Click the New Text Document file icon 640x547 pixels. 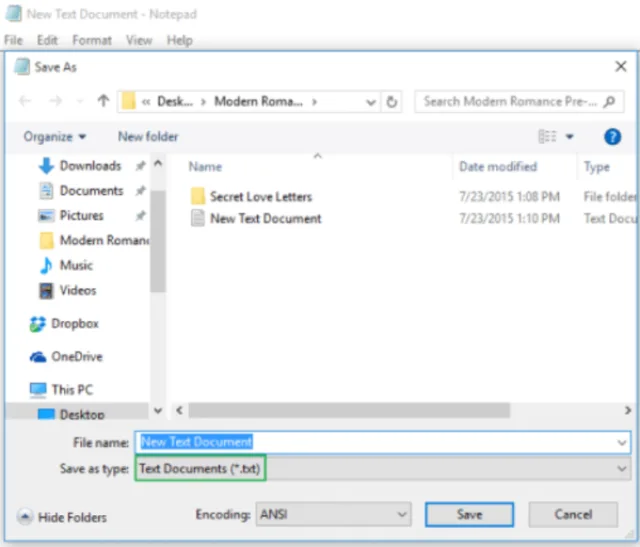[198, 218]
